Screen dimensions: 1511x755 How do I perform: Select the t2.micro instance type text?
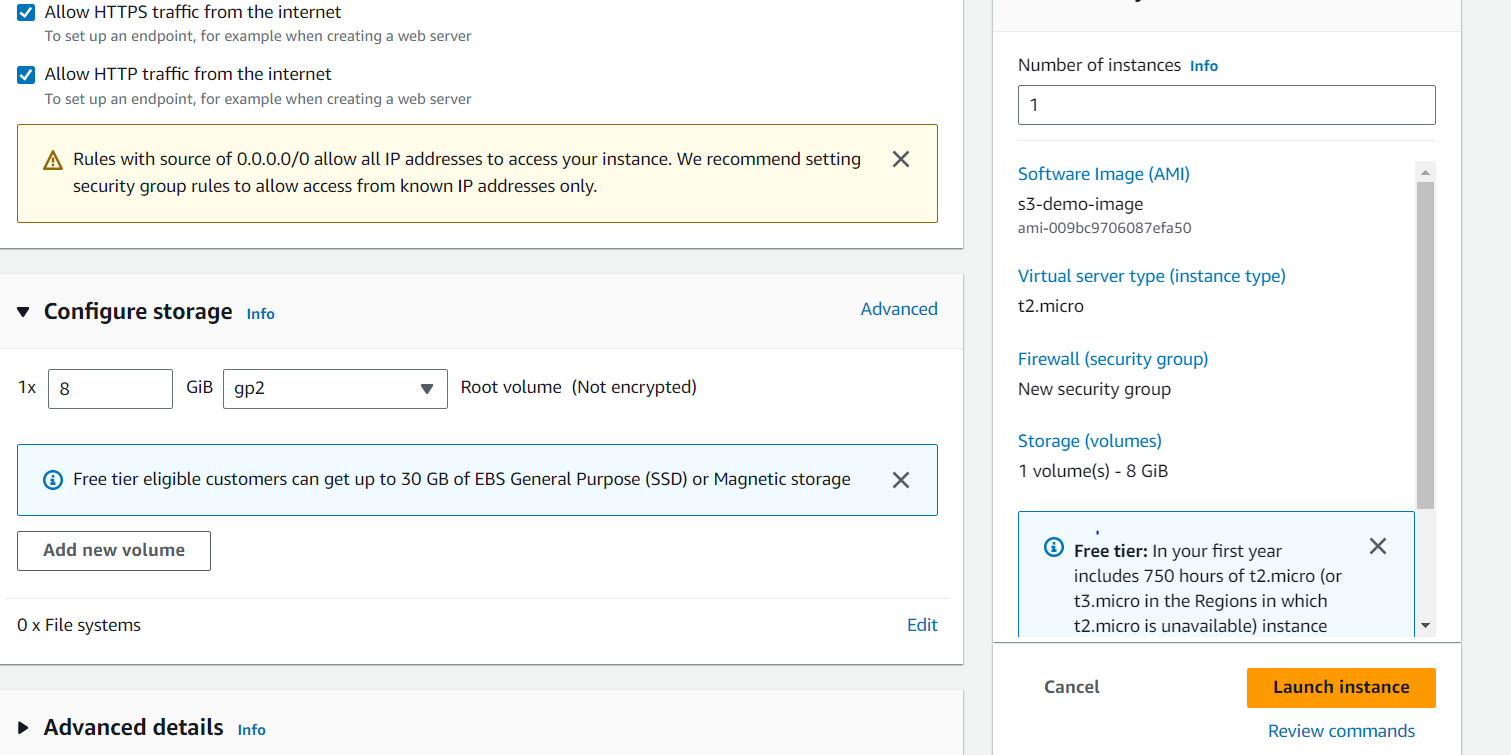pyautogui.click(x=1050, y=306)
